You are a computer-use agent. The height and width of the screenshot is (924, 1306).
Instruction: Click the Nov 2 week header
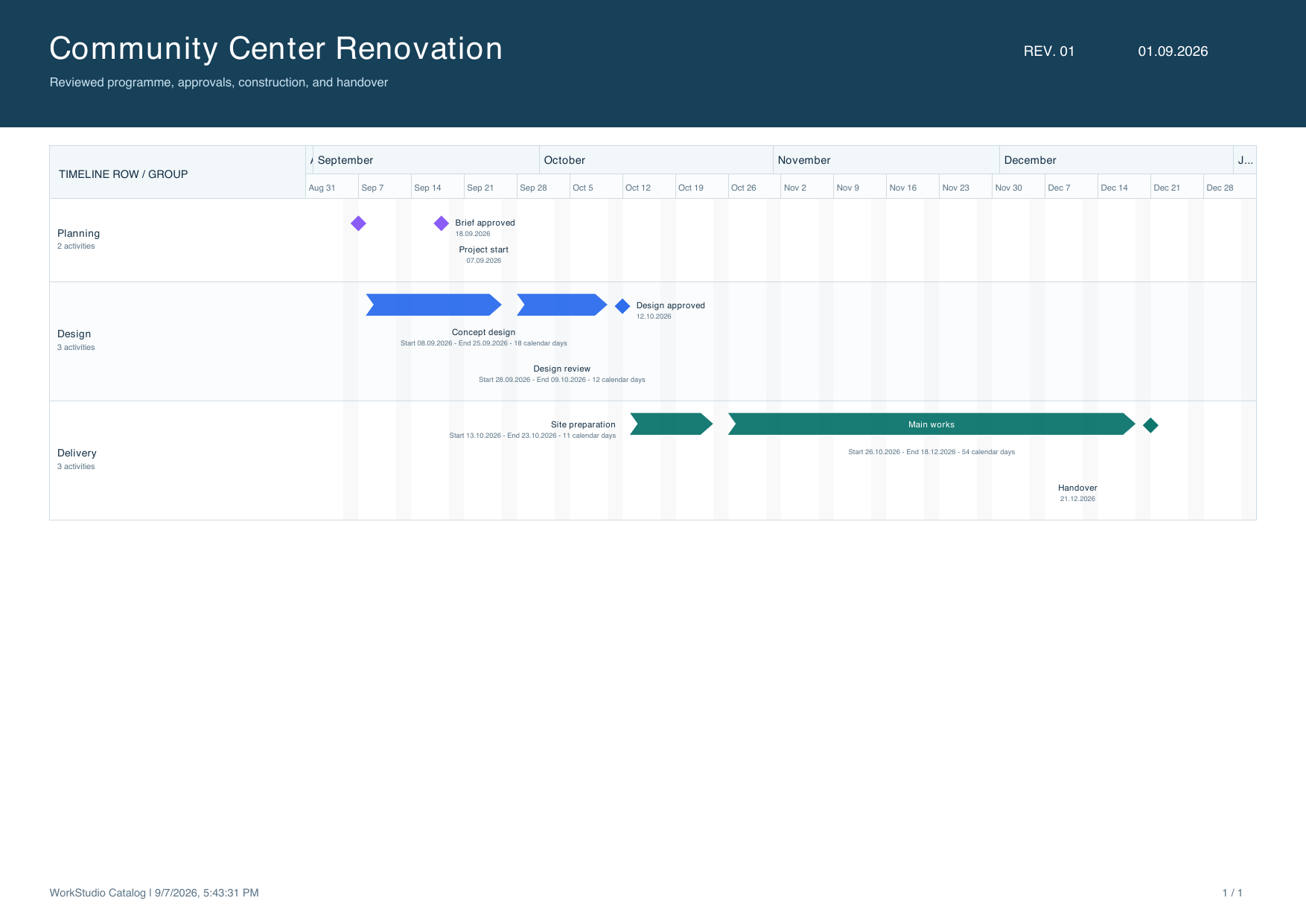tap(806, 187)
